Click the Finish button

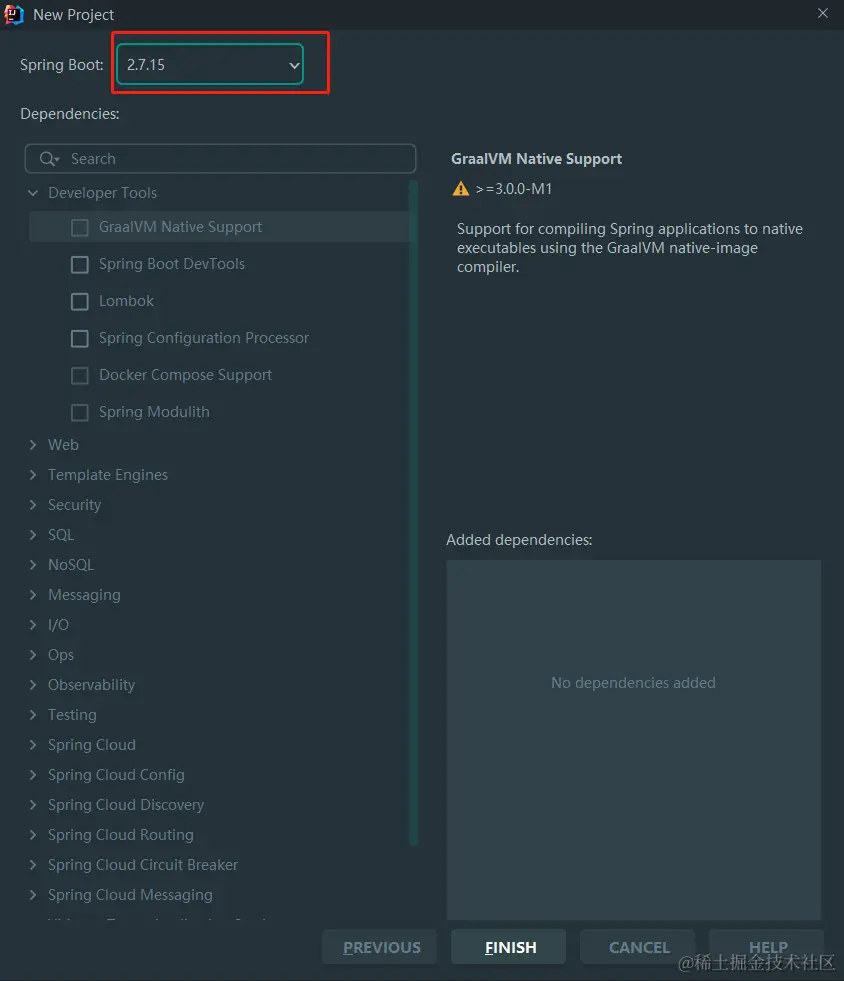click(x=509, y=947)
